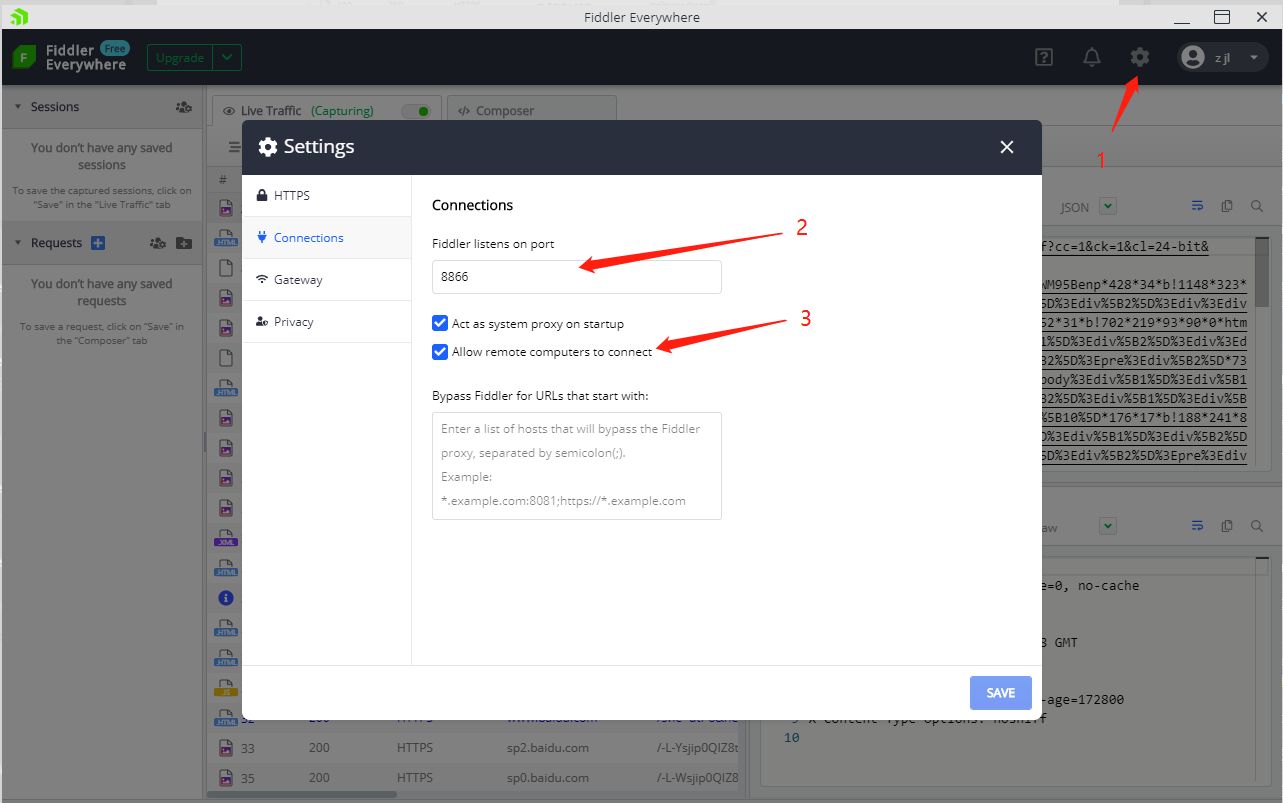Click search icon in JSON inspector
Screen dimensions: 1283x803
click(x=1257, y=206)
